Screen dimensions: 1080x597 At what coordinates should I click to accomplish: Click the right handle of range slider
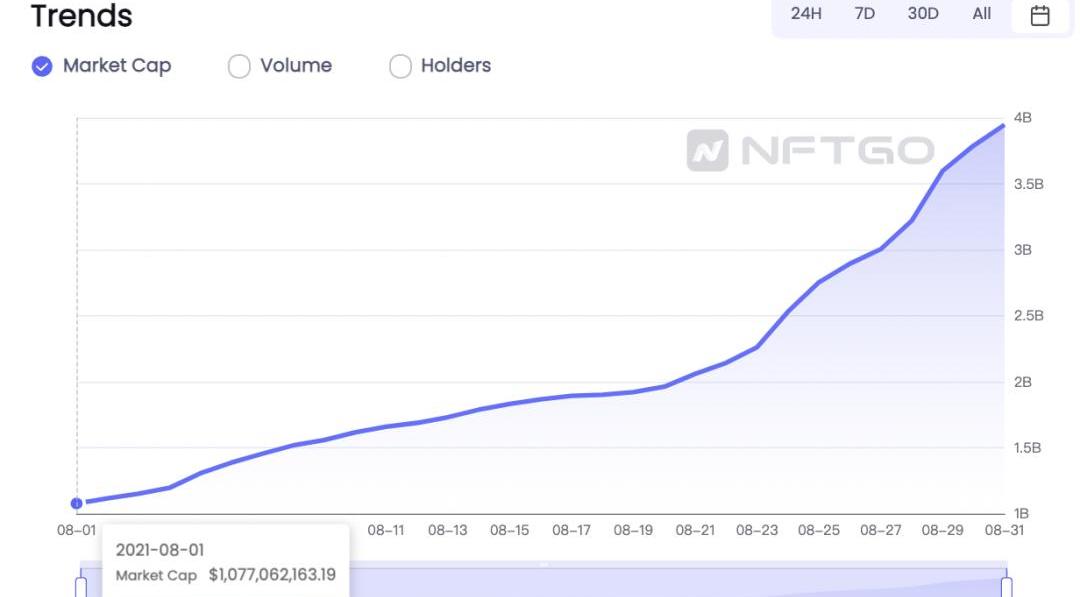point(1006,585)
